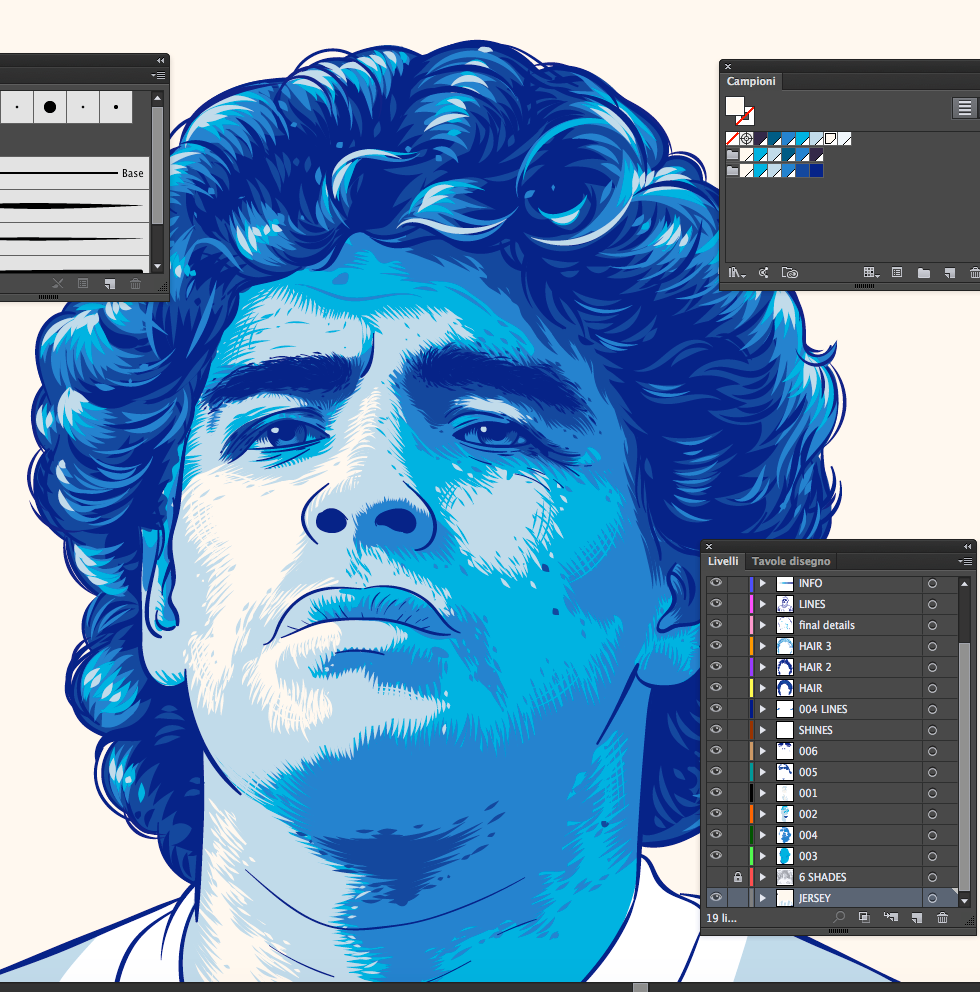Delete selected layer with Livelli trash icon
Viewport: 980px width, 992px height.
point(942,917)
